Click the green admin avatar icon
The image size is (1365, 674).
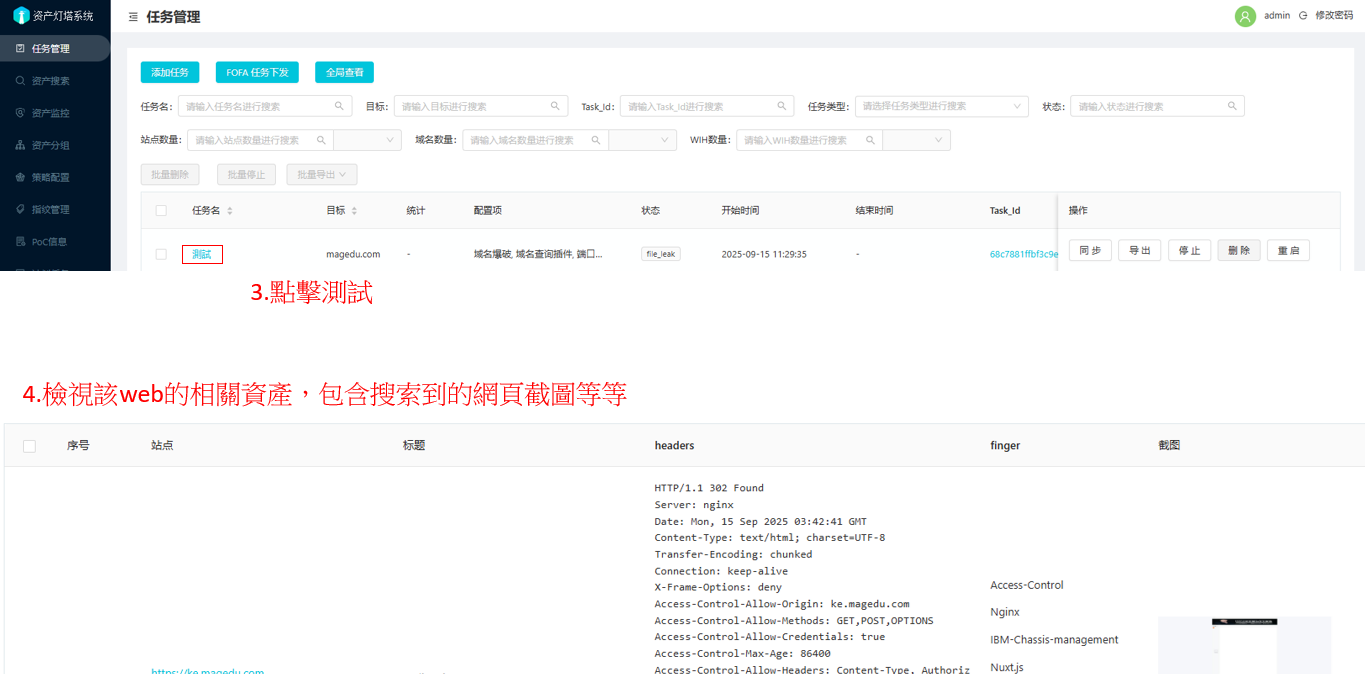(1245, 16)
